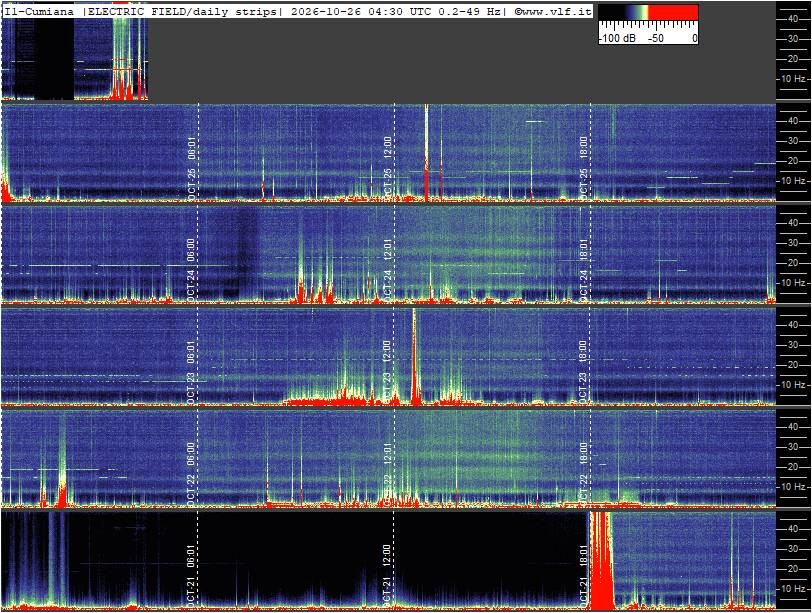
Task: Choose the OCT-22 12:01 time marker
Action: point(387,474)
